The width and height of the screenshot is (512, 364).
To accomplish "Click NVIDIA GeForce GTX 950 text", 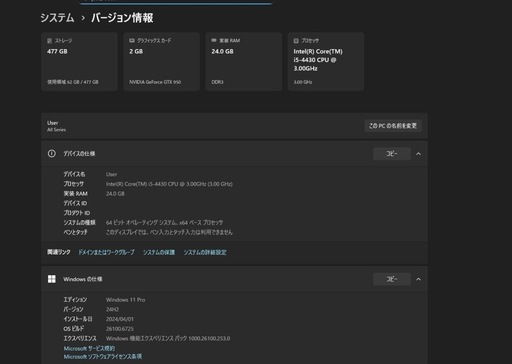I will [x=155, y=82].
